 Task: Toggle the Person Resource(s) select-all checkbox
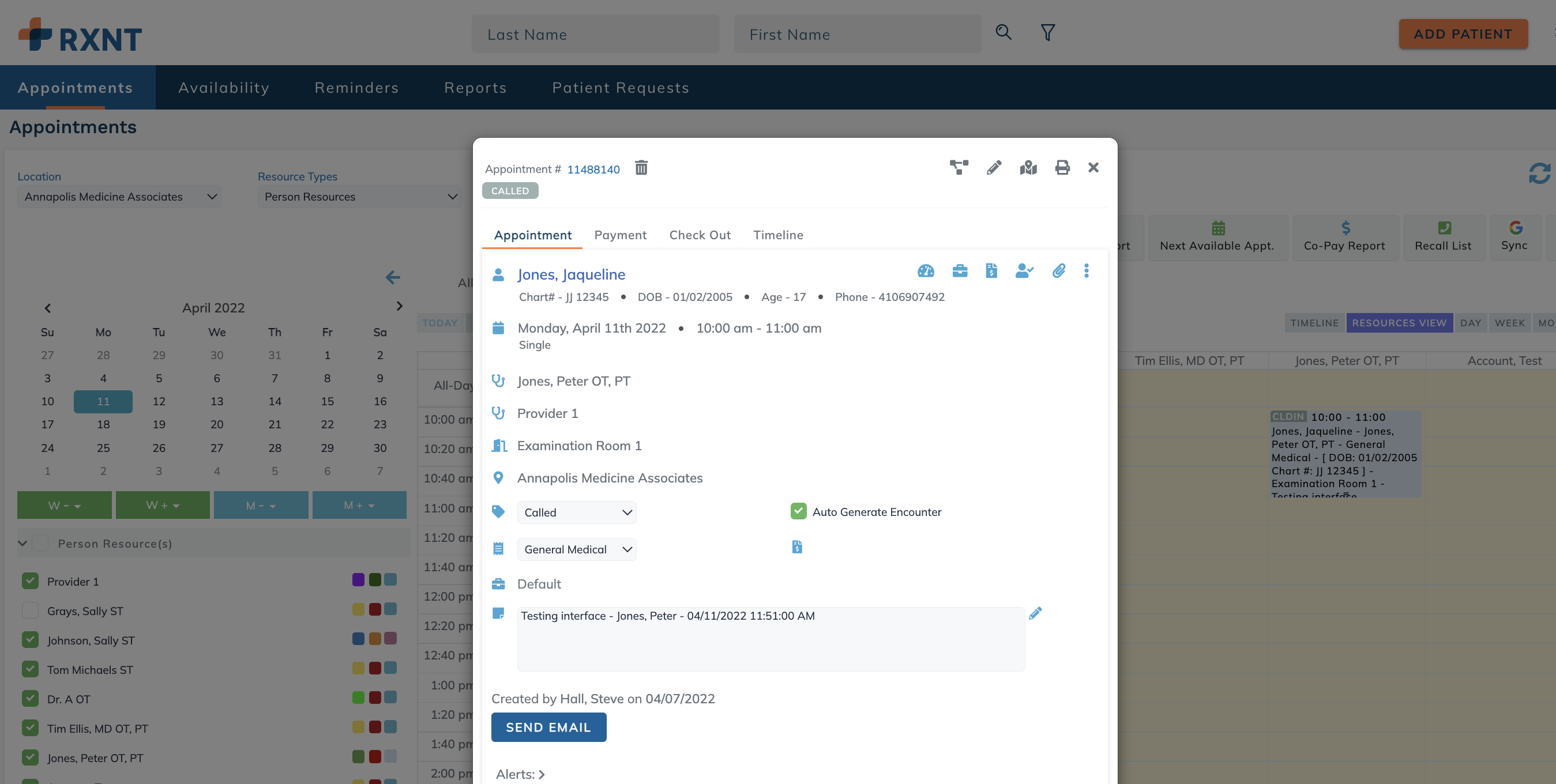click(40, 543)
